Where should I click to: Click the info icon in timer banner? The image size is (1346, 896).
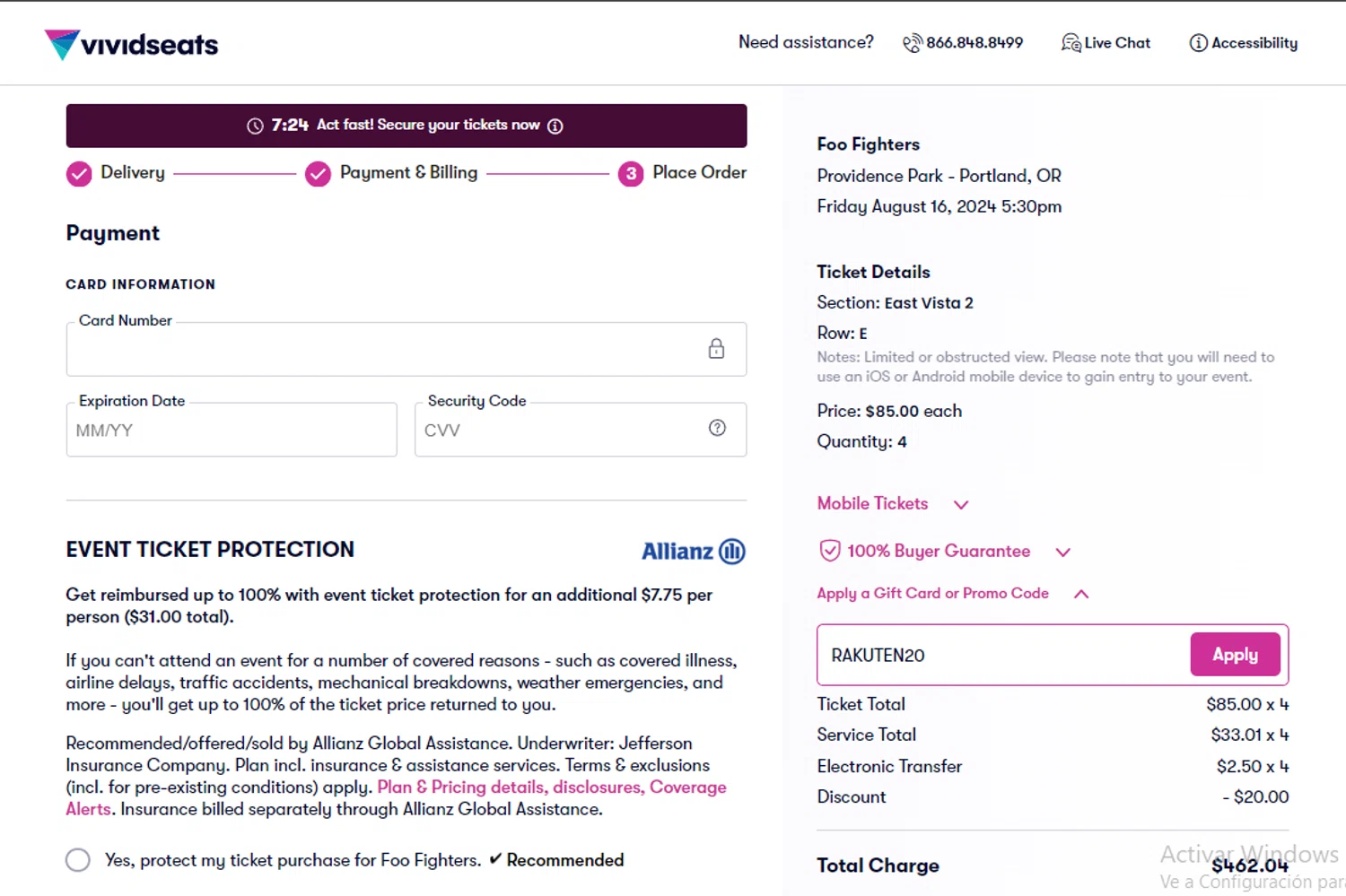click(x=555, y=126)
